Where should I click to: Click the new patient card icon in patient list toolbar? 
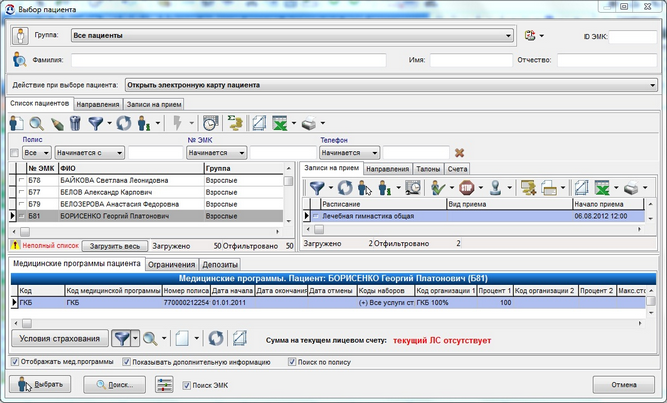click(16, 123)
